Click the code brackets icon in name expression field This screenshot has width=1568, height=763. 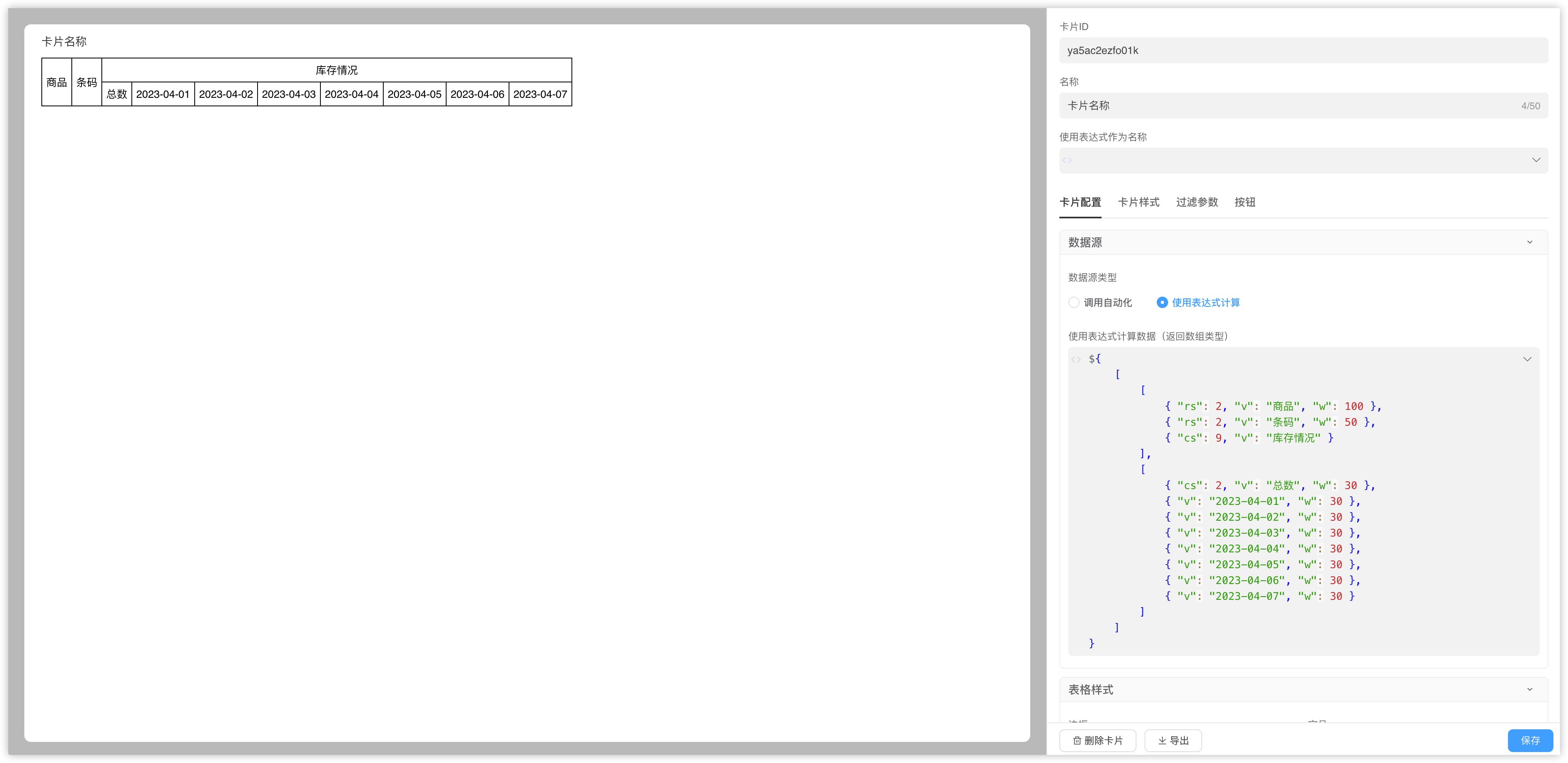pos(1067,160)
